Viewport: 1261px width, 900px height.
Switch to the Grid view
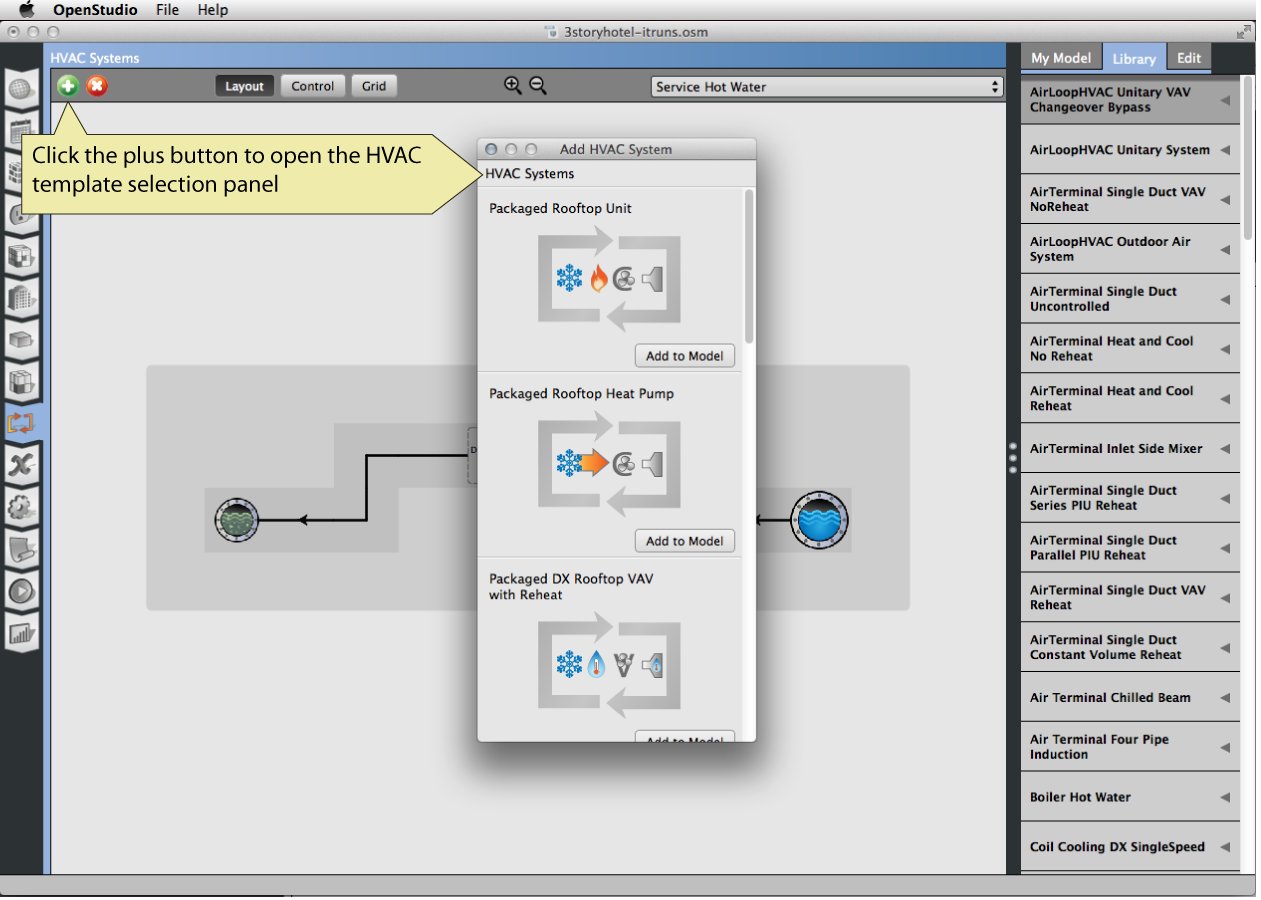[374, 86]
